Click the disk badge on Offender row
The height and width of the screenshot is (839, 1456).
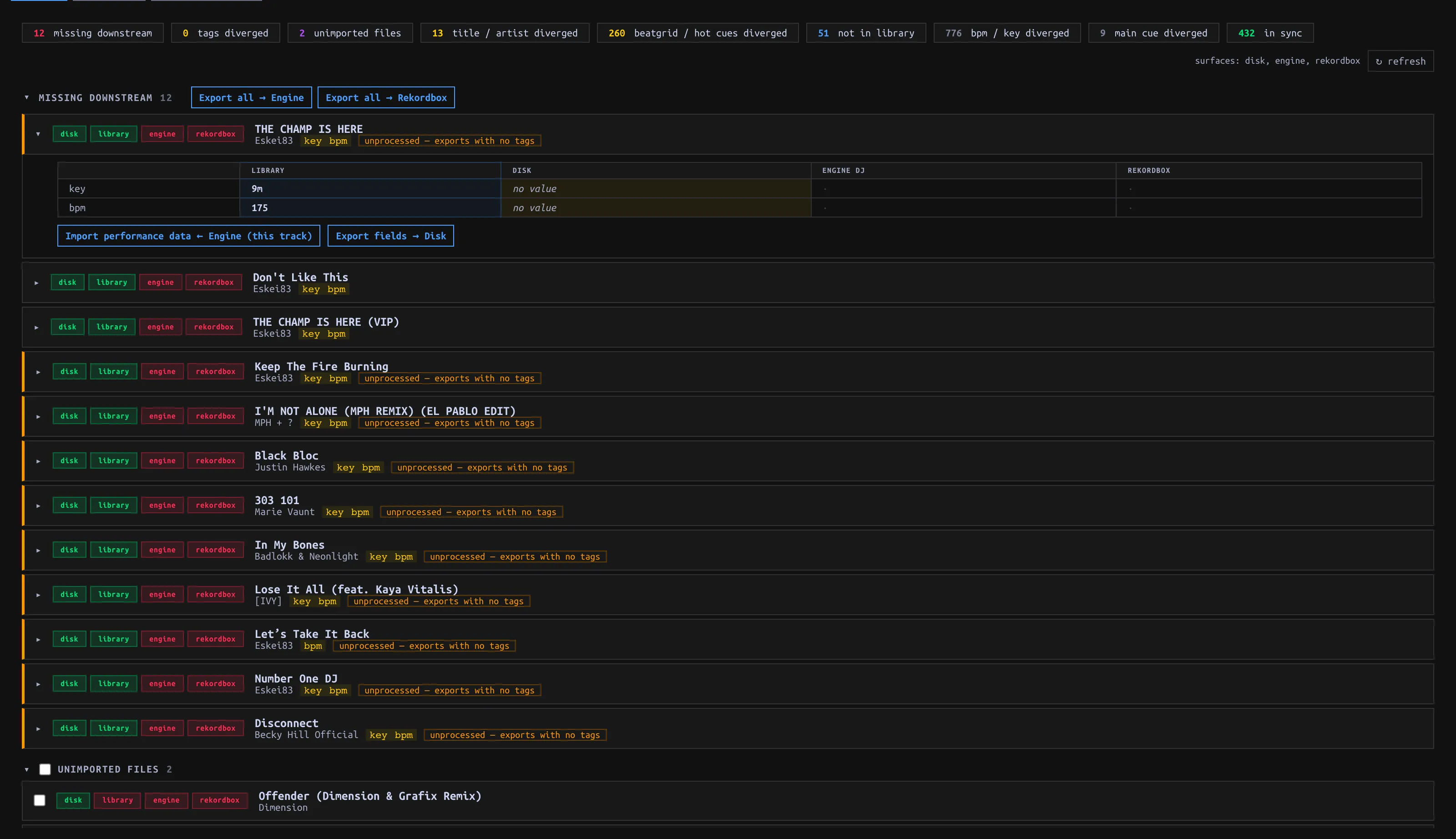click(x=73, y=800)
